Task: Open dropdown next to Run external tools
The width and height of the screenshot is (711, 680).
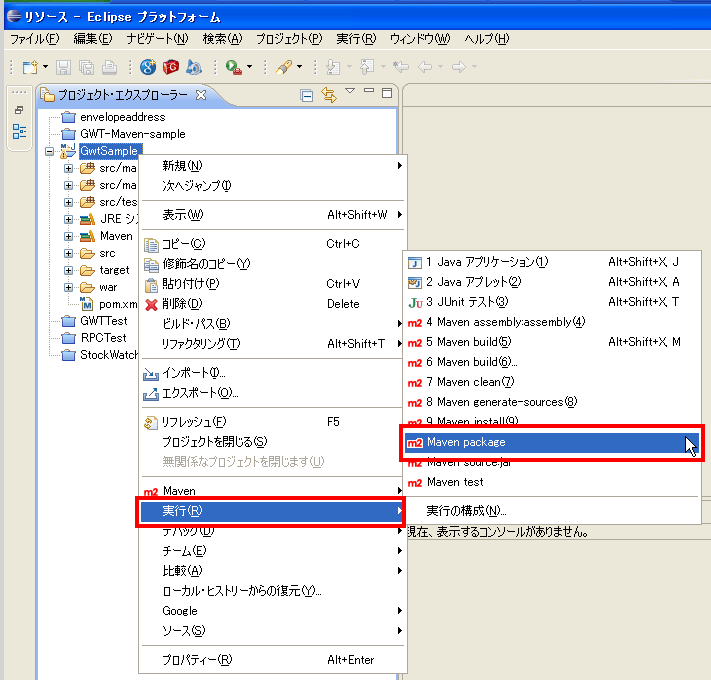Action: click(249, 67)
